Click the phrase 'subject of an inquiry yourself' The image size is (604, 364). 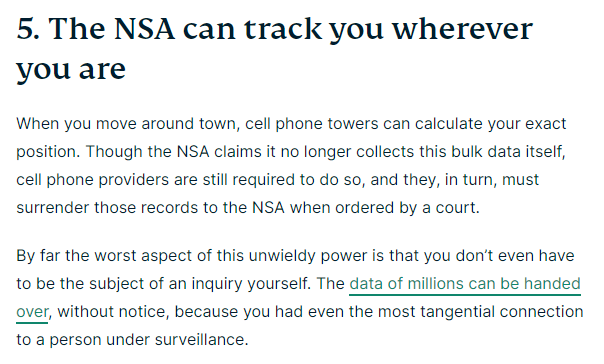point(199,284)
